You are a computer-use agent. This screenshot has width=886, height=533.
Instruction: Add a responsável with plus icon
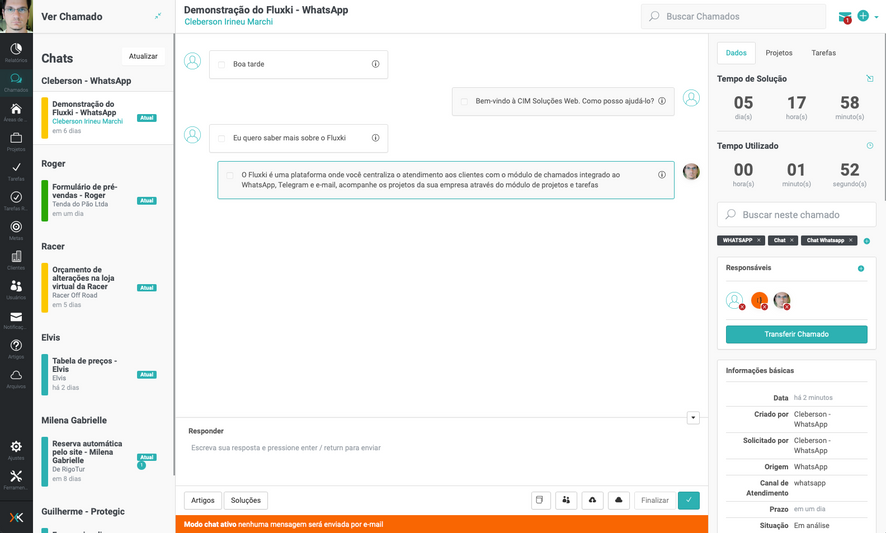point(861,268)
